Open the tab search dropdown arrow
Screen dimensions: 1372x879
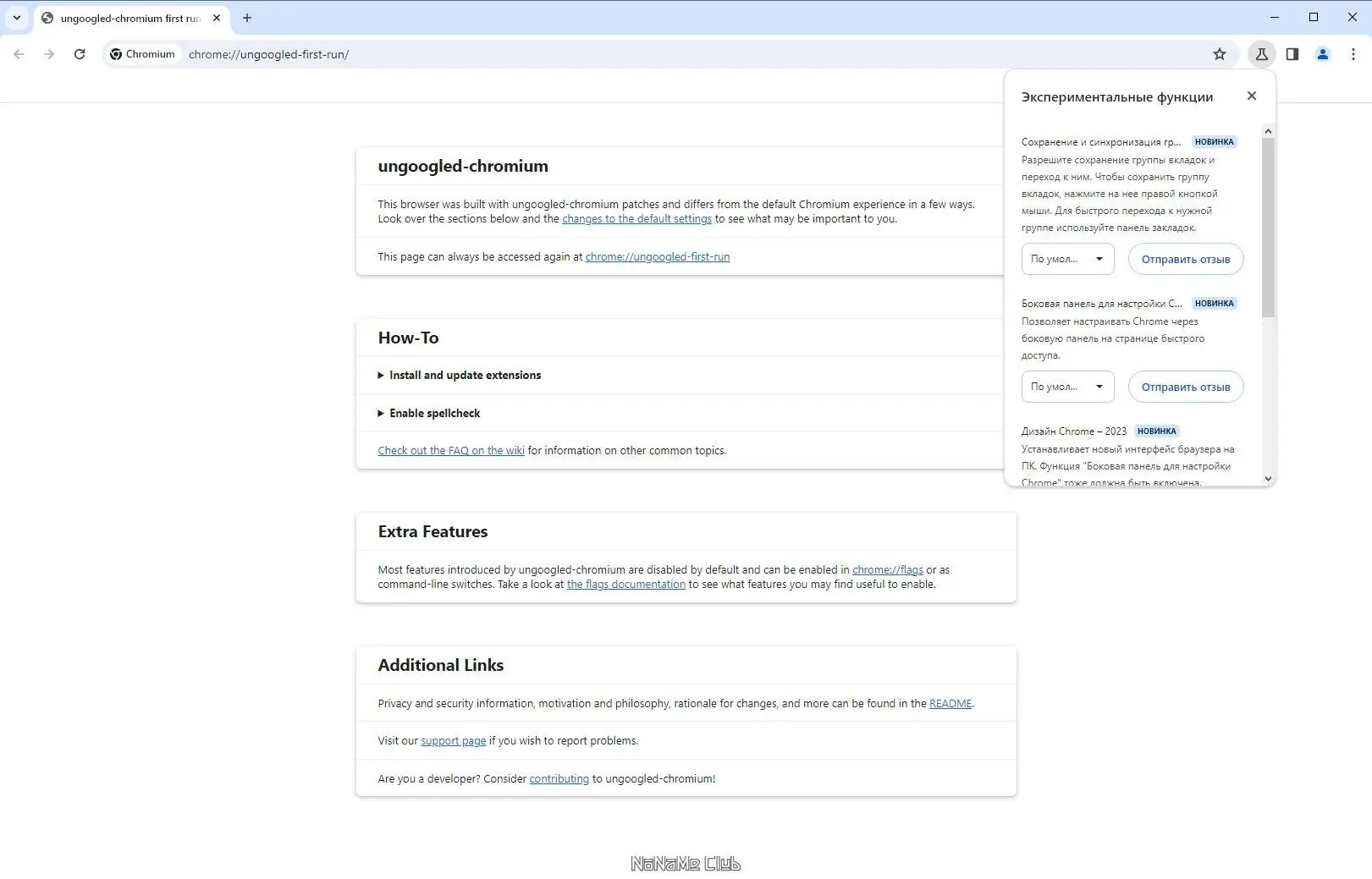tap(17, 18)
